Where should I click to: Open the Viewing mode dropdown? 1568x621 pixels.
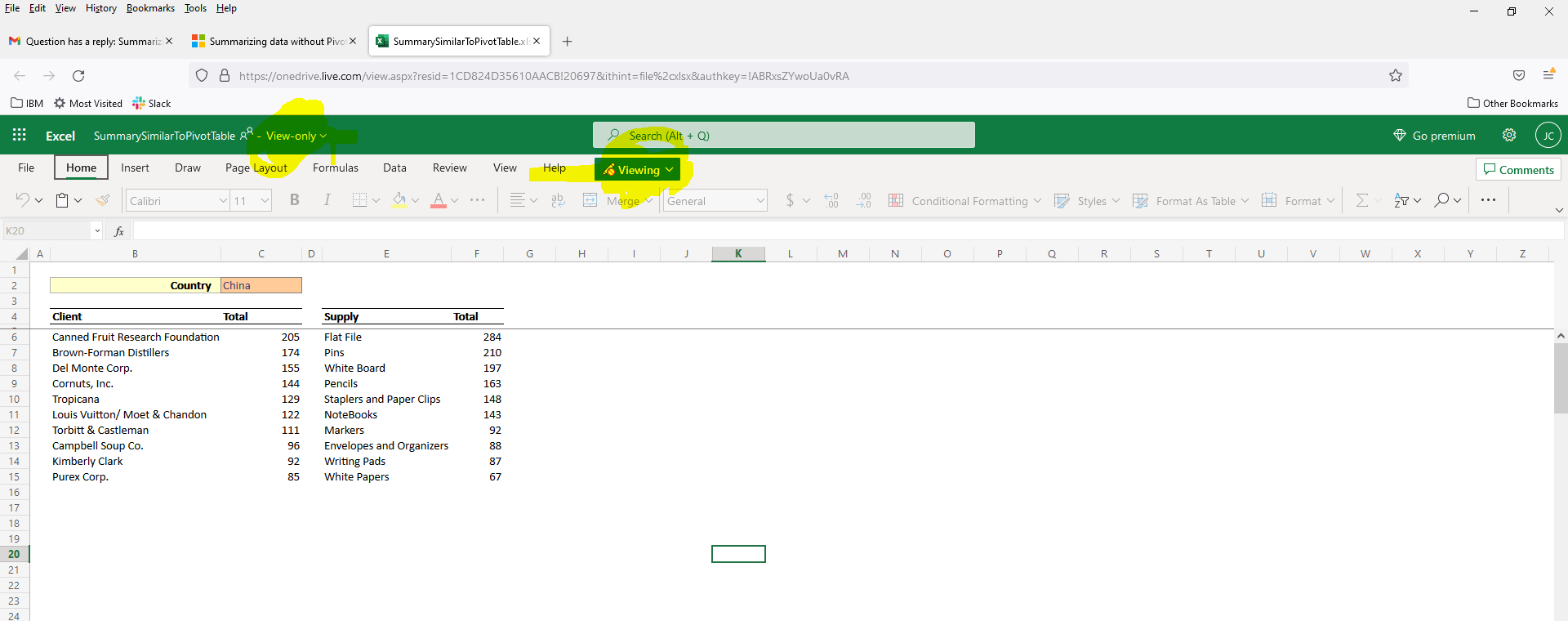coord(638,169)
